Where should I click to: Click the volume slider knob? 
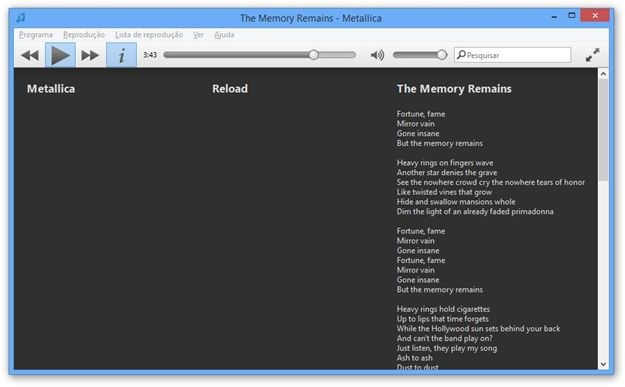click(442, 55)
